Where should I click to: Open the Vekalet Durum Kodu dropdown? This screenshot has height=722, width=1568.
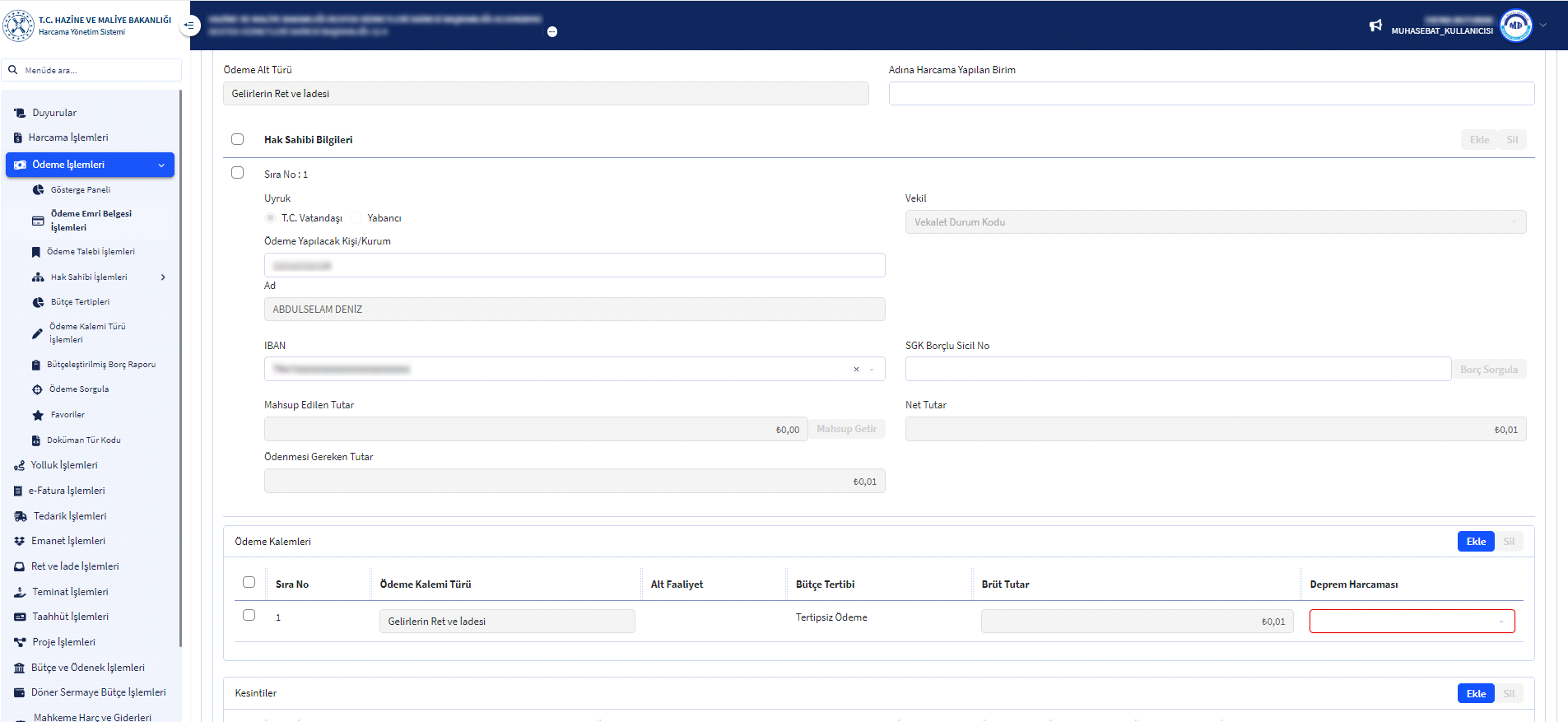1215,222
